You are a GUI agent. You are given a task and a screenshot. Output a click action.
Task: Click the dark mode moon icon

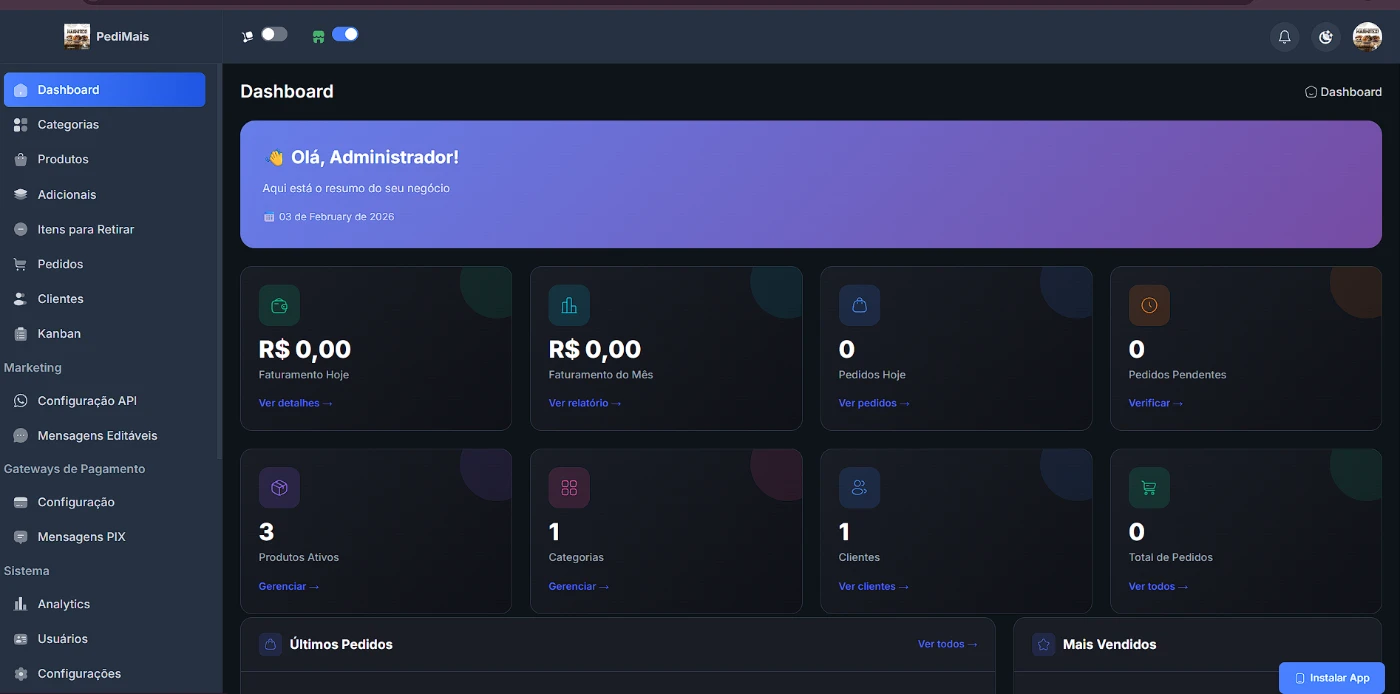1326,37
